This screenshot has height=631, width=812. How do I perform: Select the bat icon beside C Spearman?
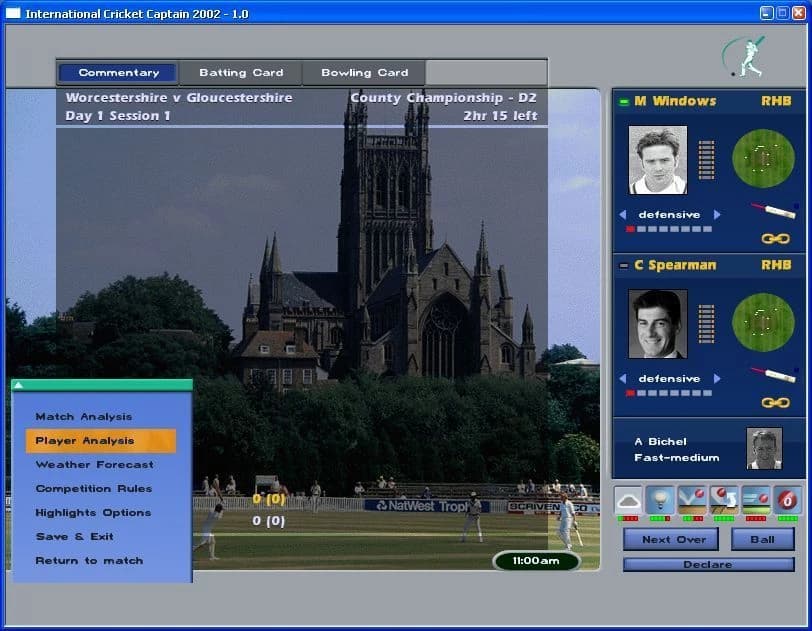[x=774, y=375]
